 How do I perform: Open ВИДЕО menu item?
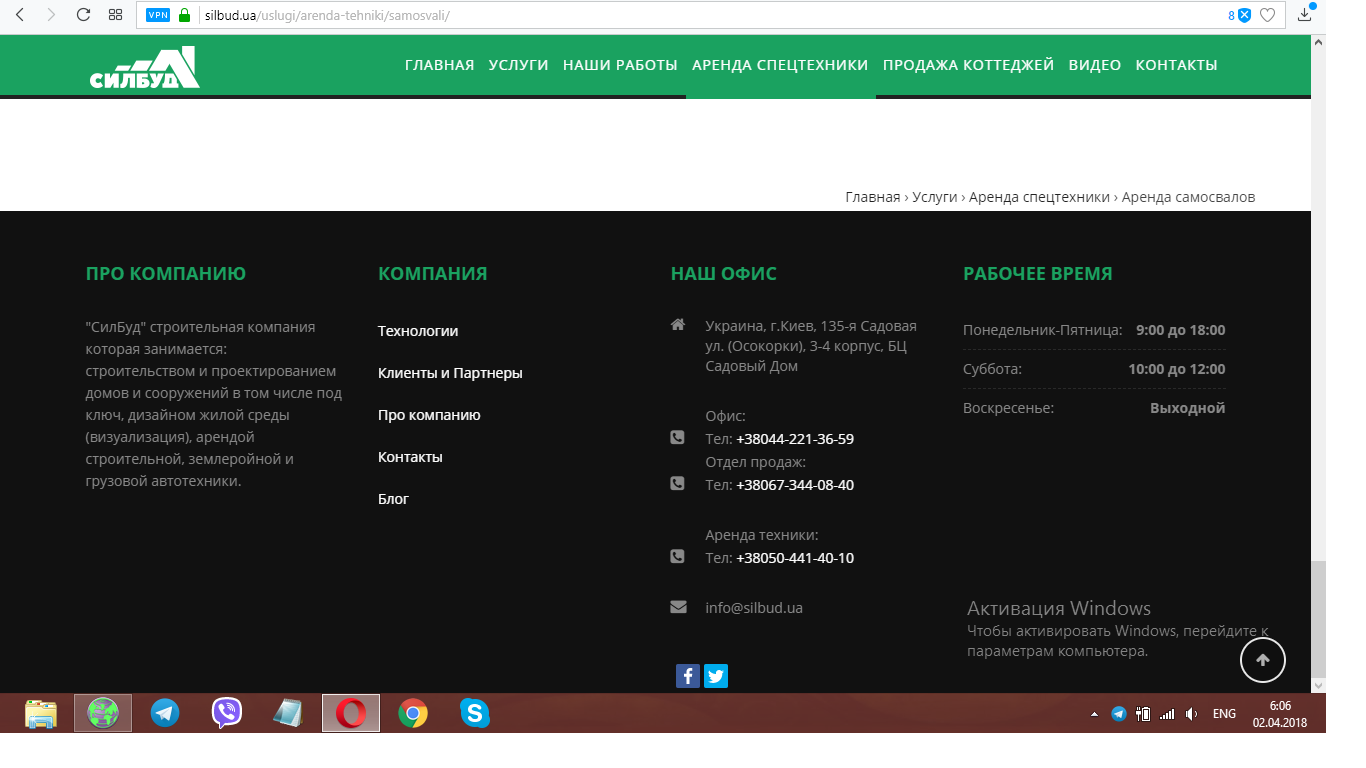click(1095, 65)
